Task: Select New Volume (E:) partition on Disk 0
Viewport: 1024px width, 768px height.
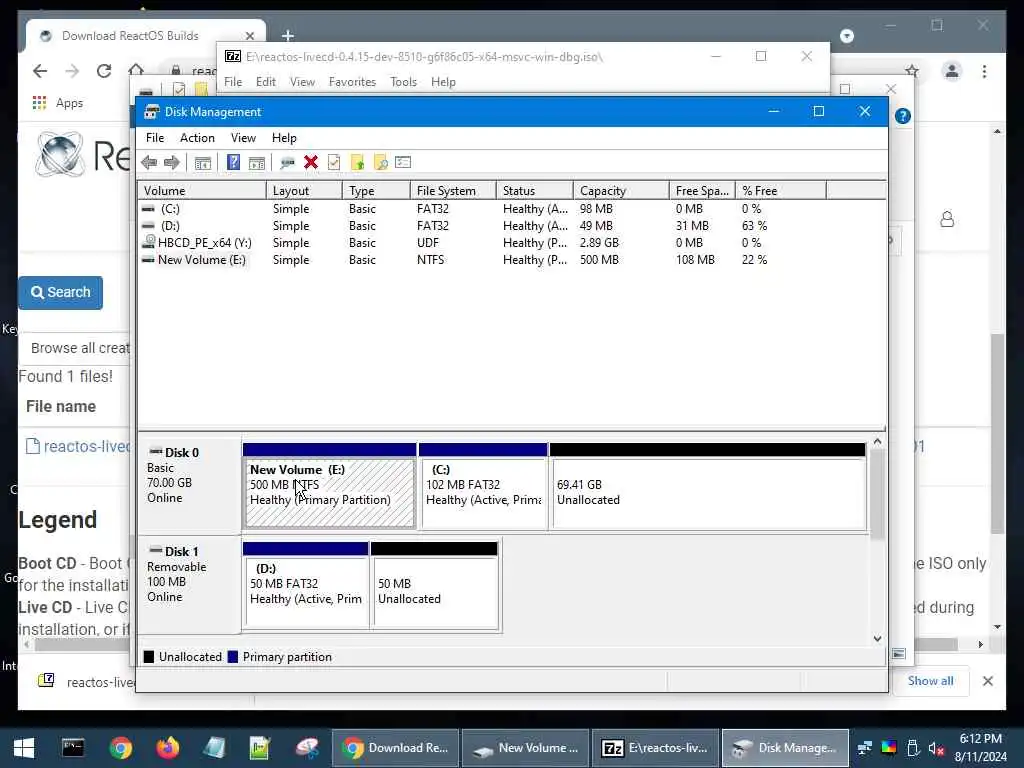Action: (329, 486)
